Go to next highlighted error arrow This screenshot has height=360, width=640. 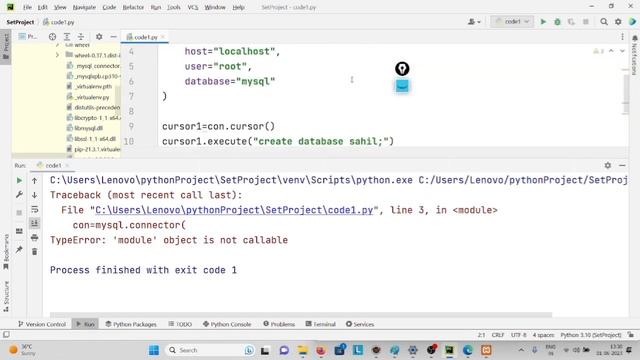tap(622, 51)
